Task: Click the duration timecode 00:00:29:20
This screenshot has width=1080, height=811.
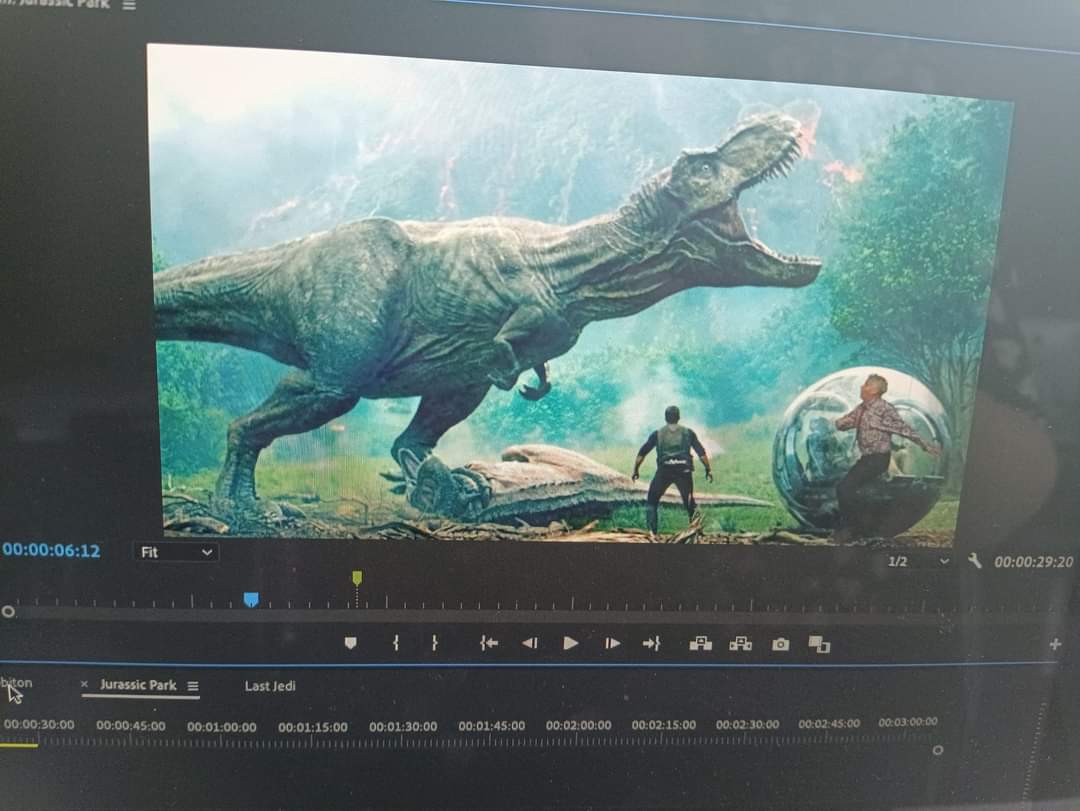Action: pos(1033,562)
